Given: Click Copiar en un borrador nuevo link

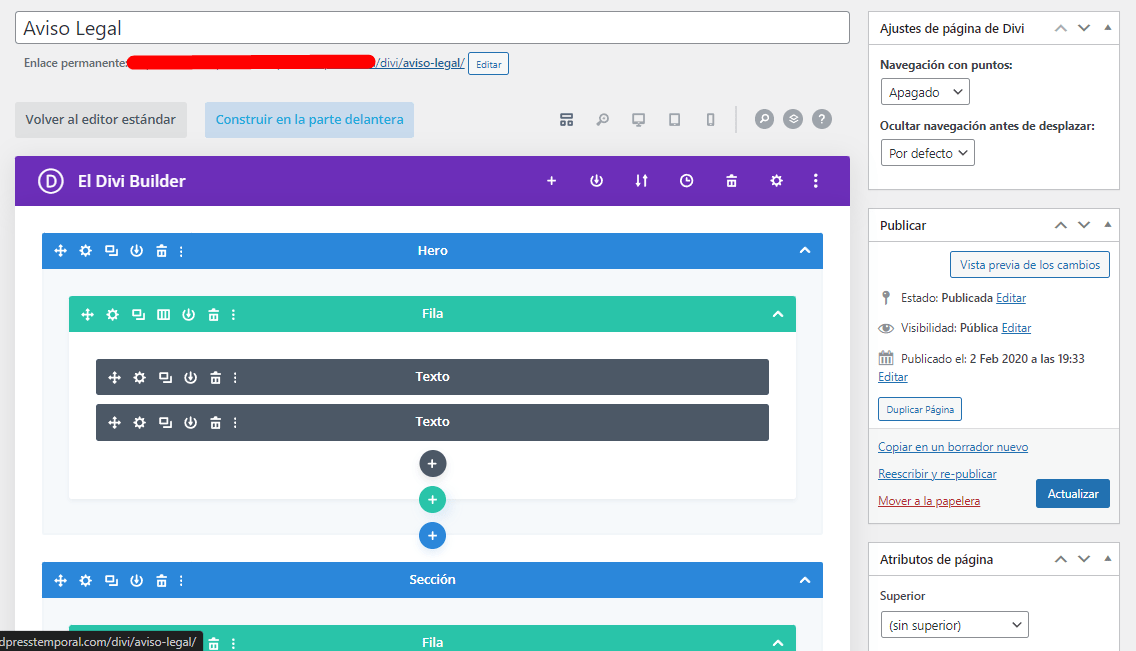Looking at the screenshot, I should [x=953, y=447].
